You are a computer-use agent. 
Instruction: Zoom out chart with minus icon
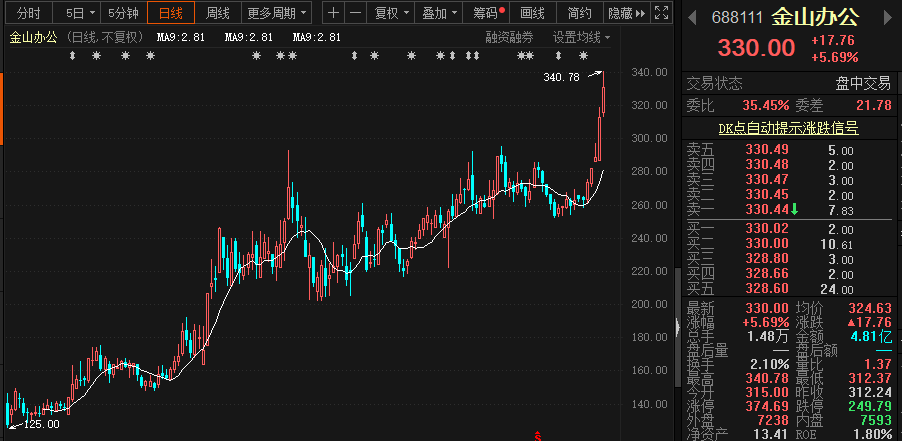click(357, 13)
